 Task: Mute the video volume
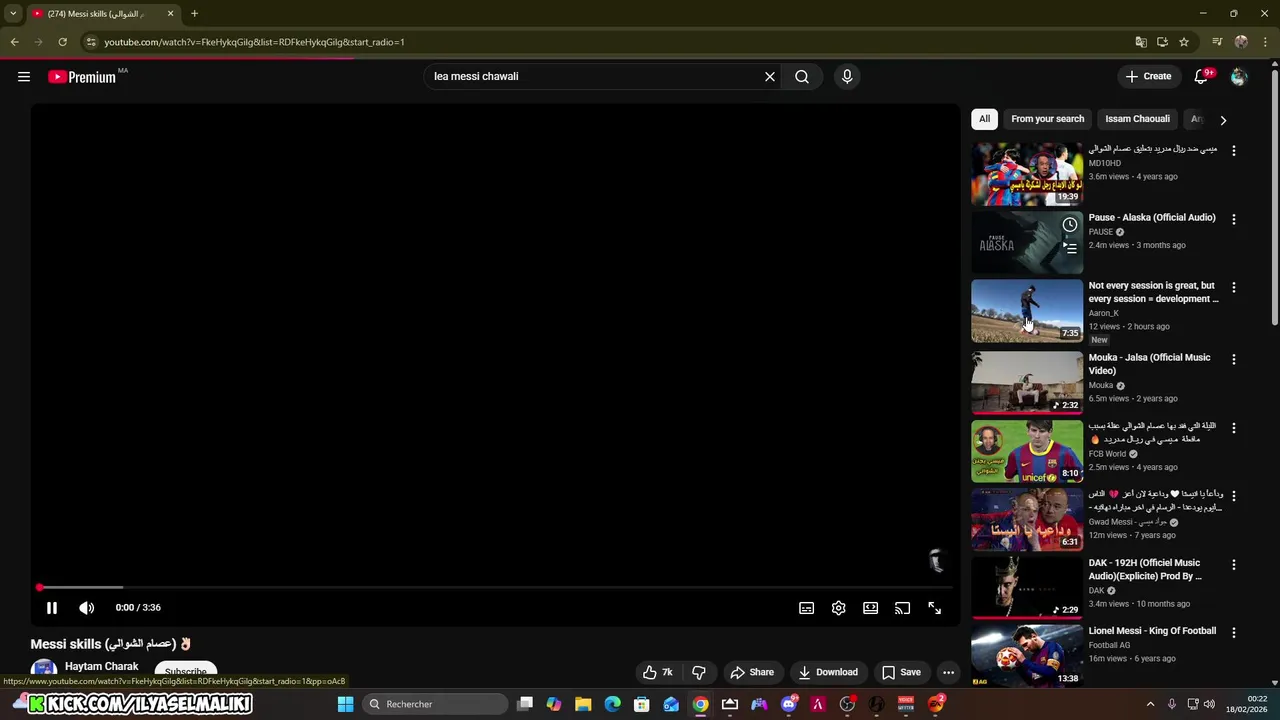click(87, 607)
